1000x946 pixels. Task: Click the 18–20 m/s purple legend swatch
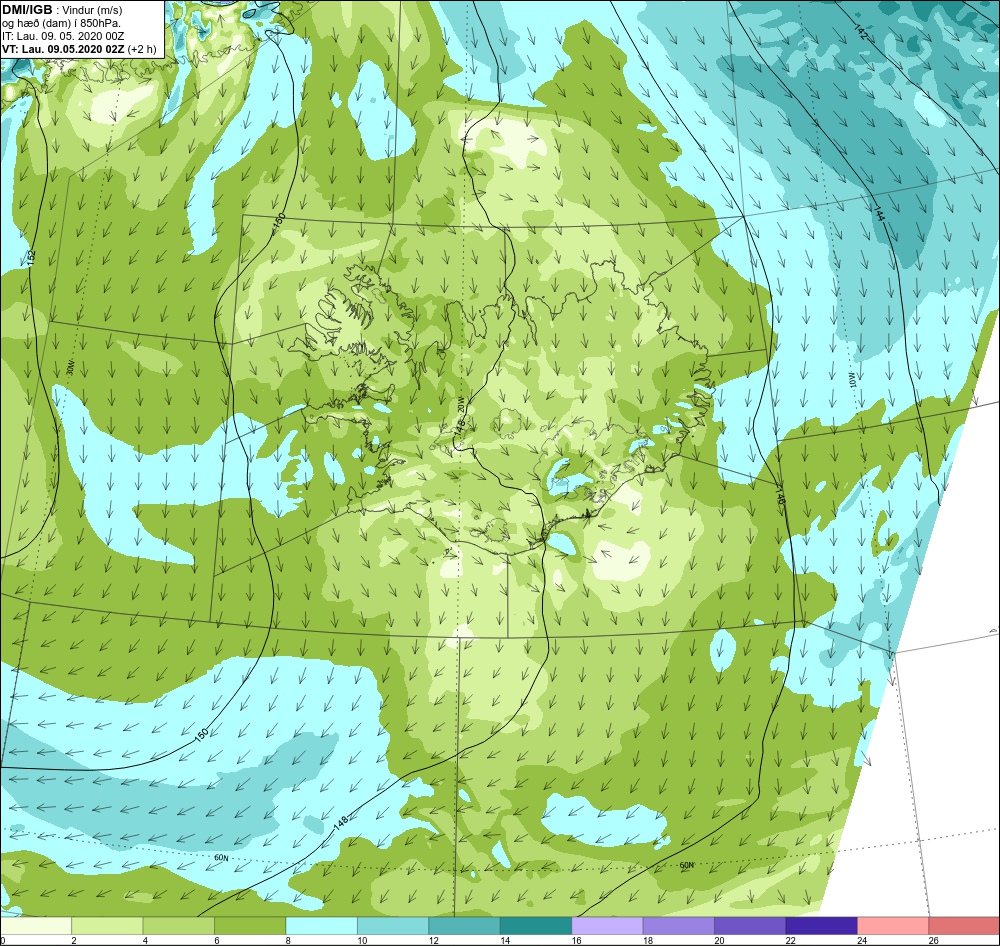point(679,926)
